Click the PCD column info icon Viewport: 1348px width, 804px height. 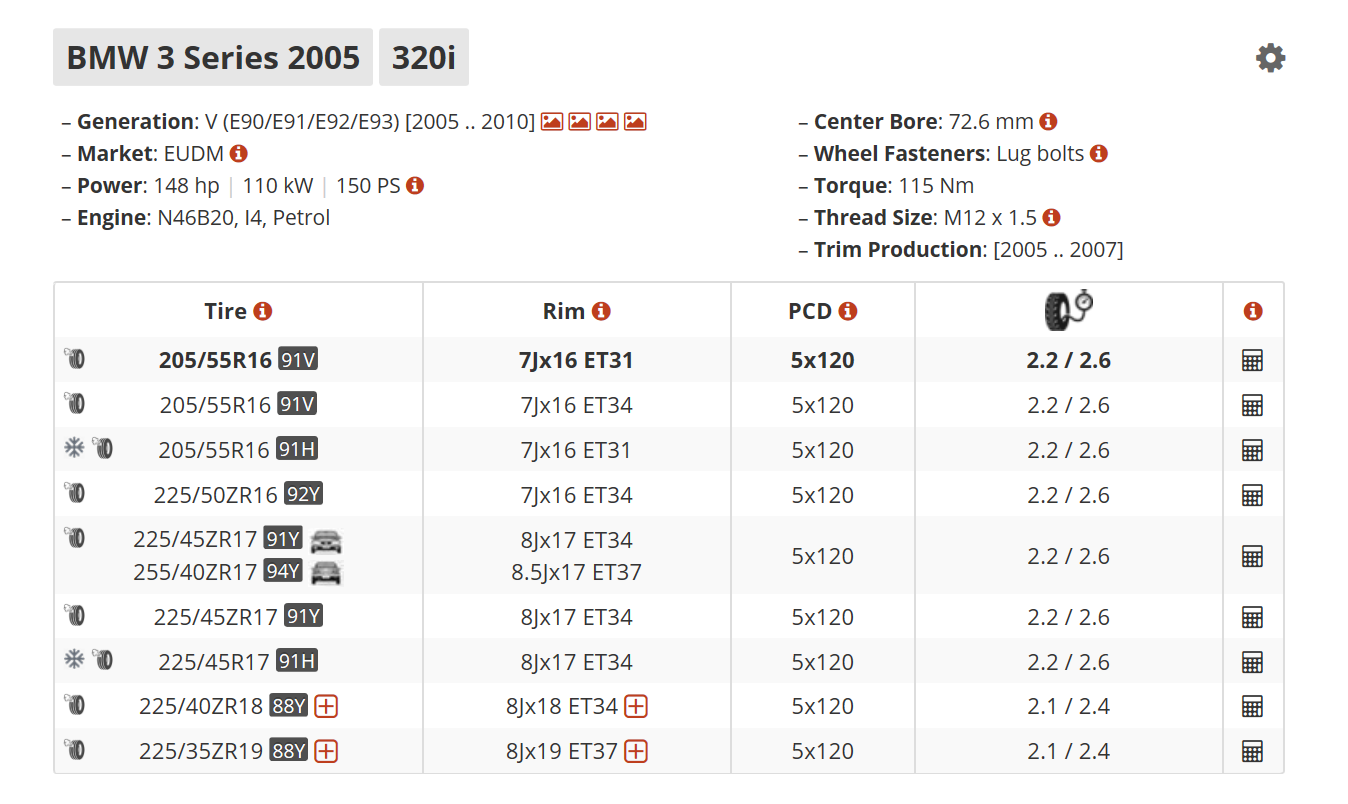848,311
